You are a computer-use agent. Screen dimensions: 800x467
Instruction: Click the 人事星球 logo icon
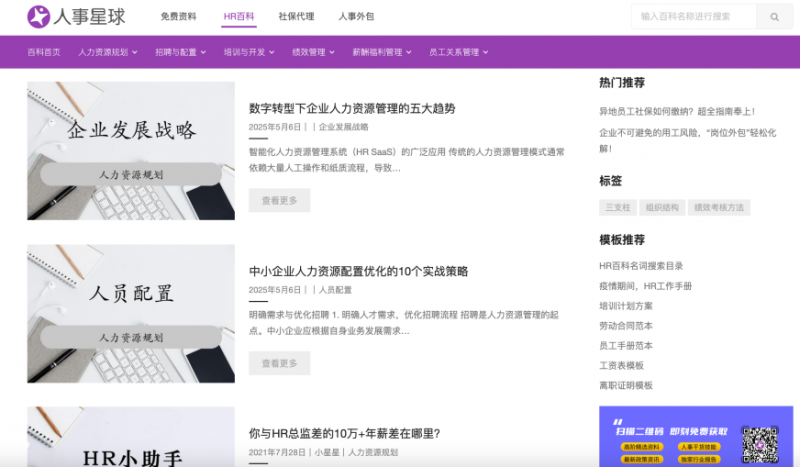click(x=40, y=17)
